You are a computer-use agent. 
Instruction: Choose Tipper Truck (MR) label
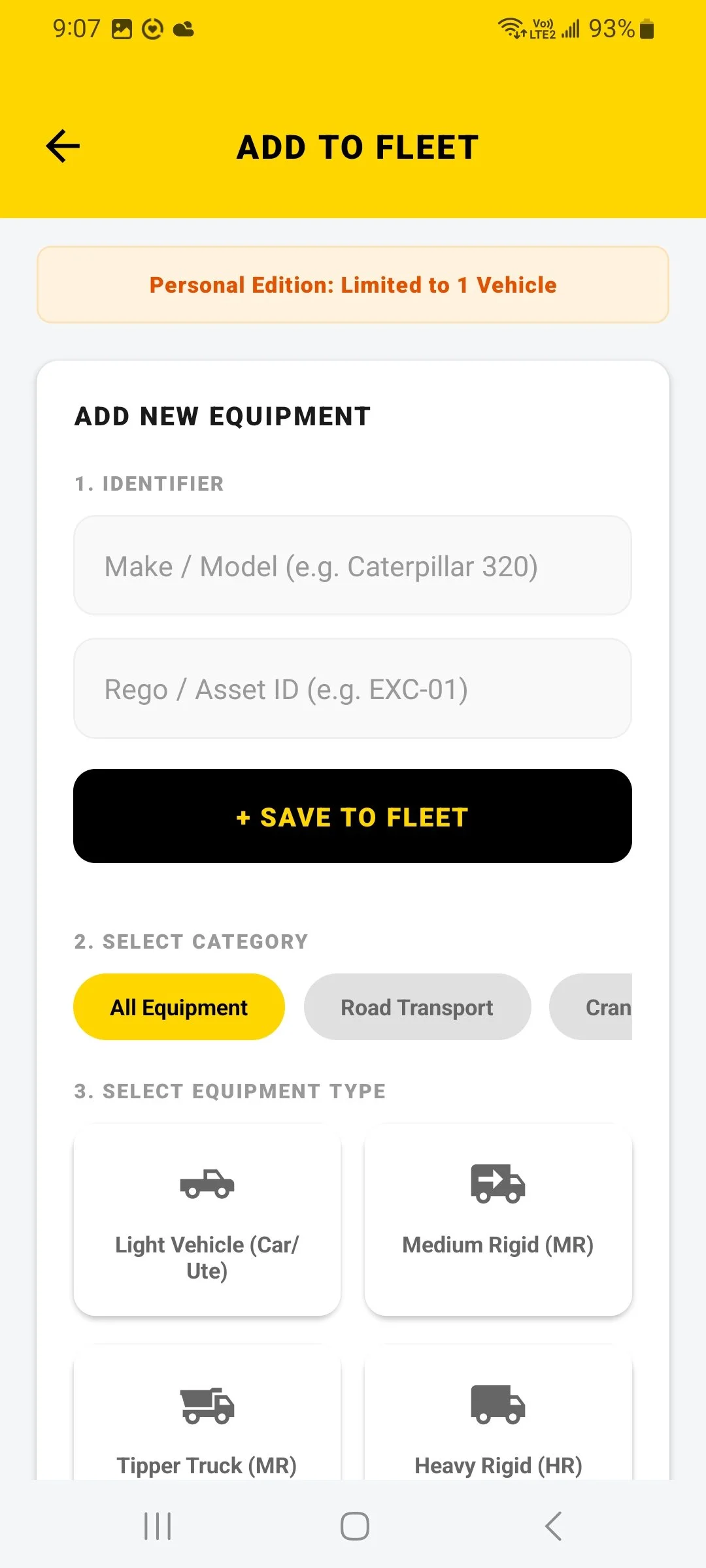(x=207, y=1466)
